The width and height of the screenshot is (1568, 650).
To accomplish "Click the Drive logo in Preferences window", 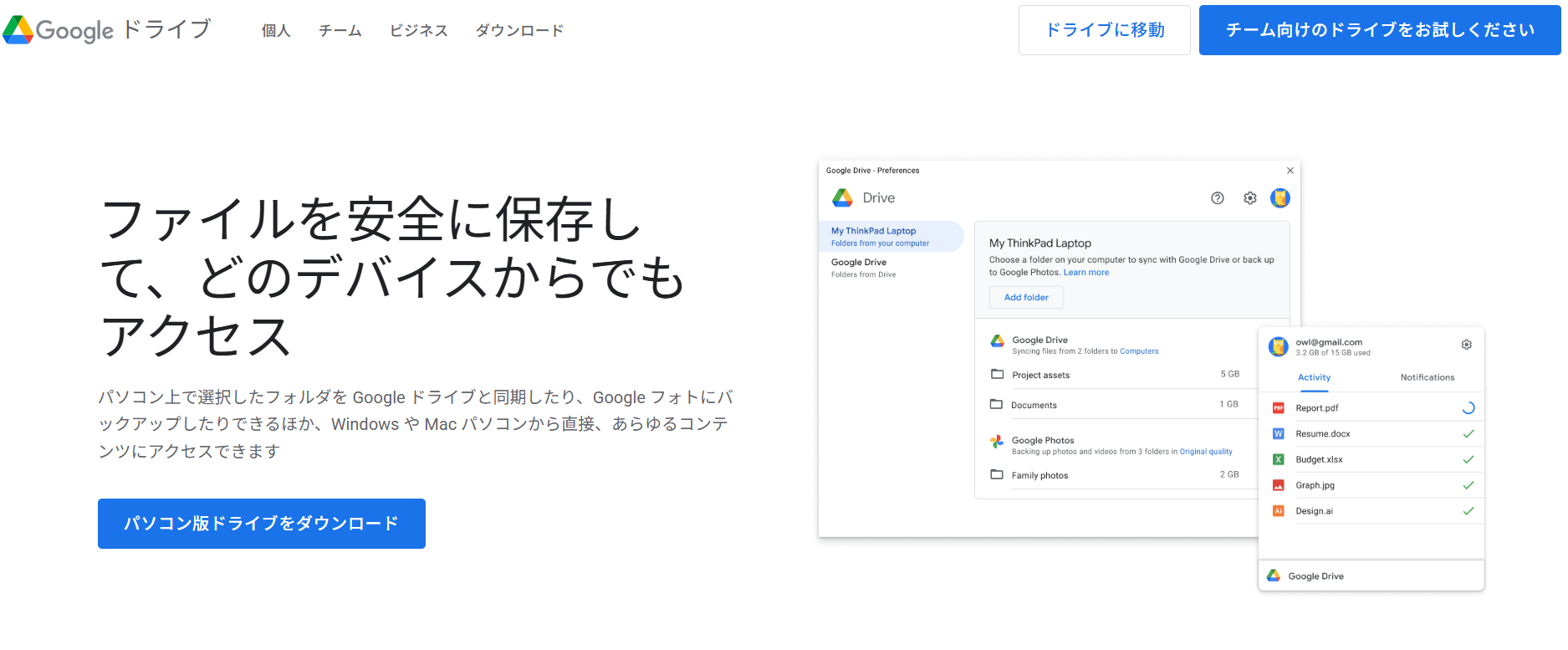I will (x=842, y=198).
